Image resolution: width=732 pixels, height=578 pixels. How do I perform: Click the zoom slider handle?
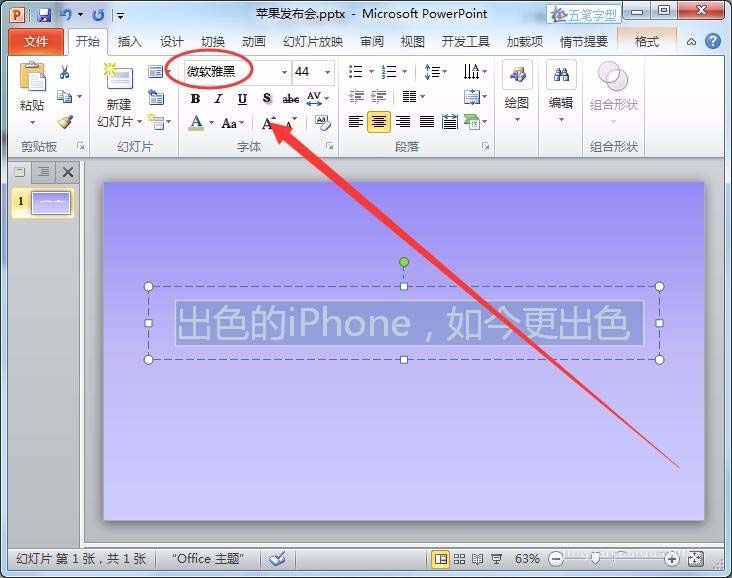coord(595,559)
